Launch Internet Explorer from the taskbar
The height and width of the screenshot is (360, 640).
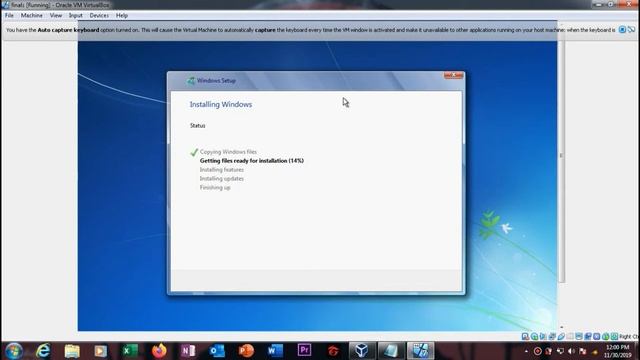[x=43, y=351]
